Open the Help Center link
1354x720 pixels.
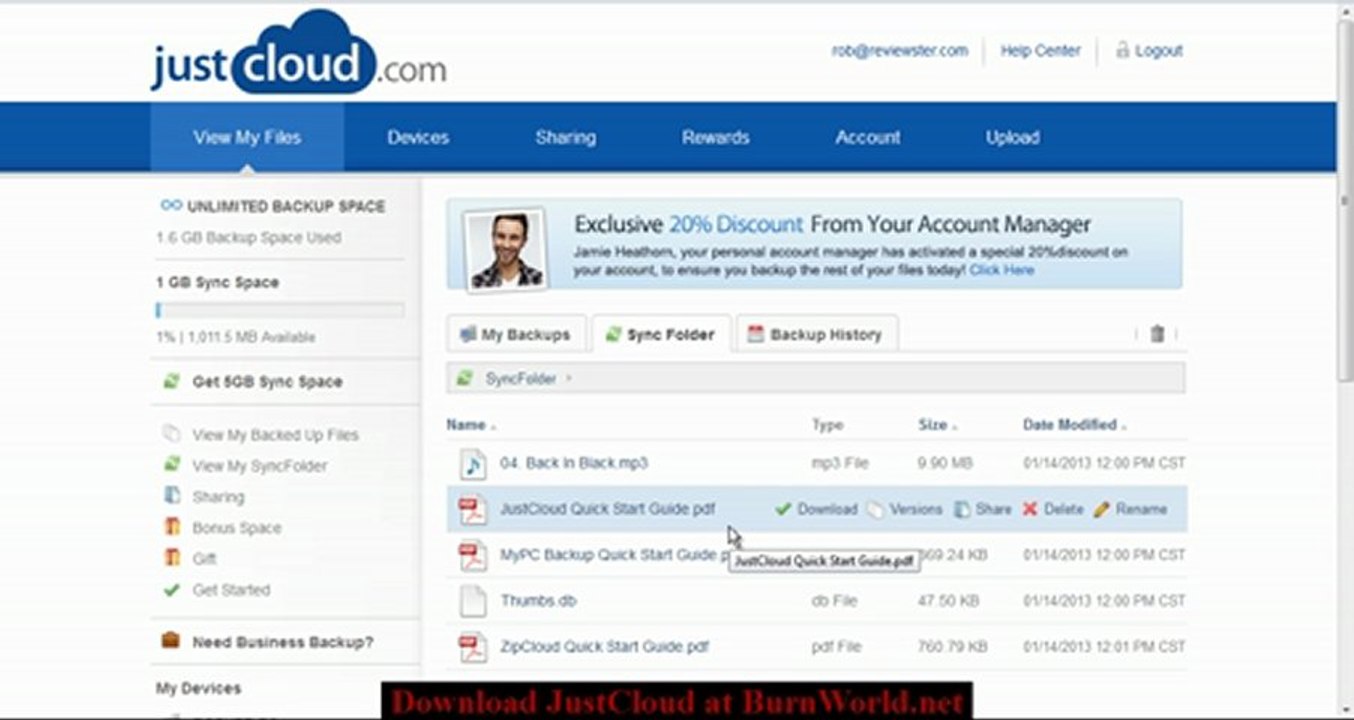(1040, 50)
